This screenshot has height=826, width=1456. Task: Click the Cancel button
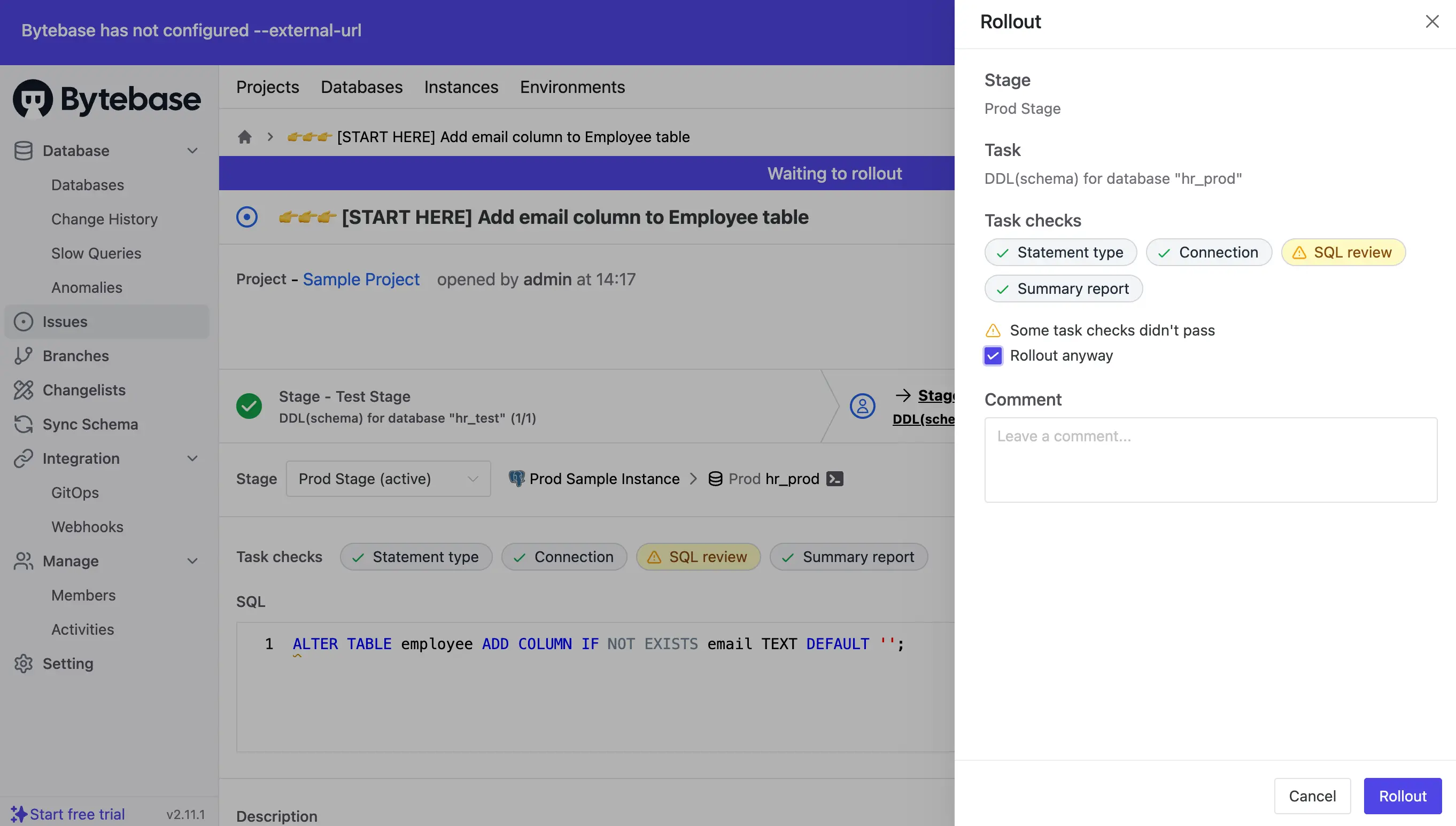click(x=1312, y=796)
